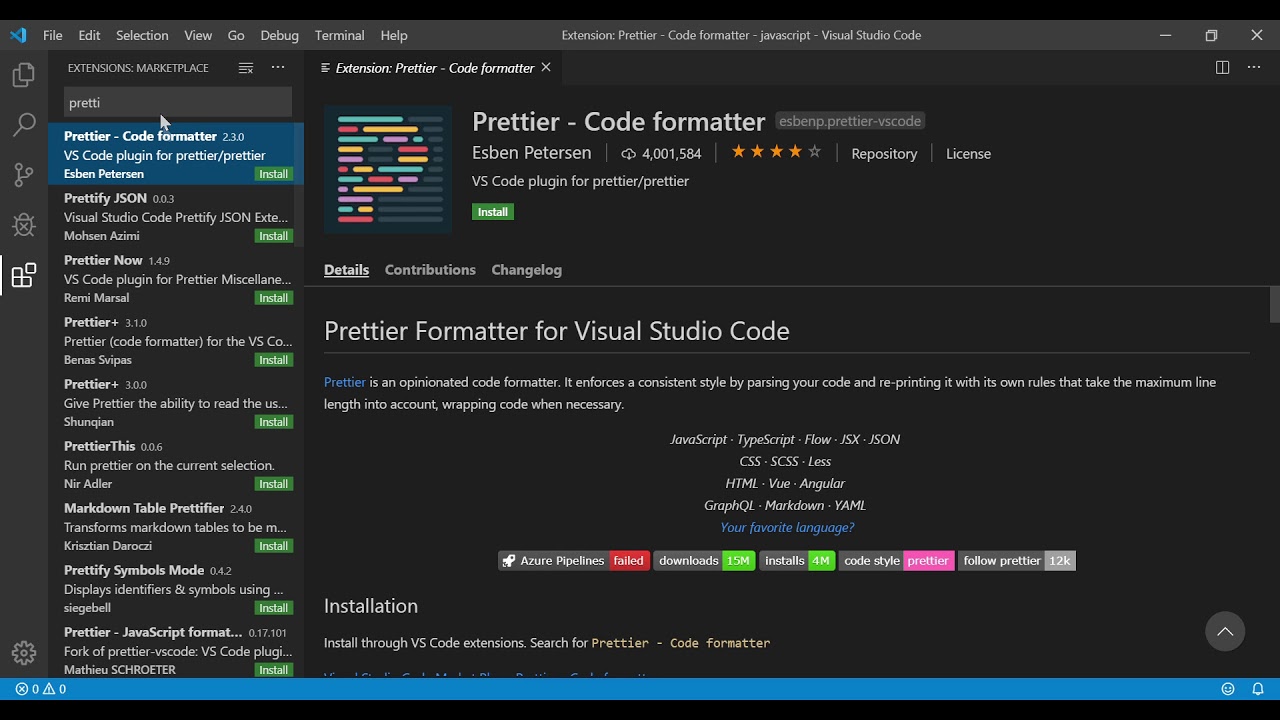Open the File menu

(x=53, y=35)
